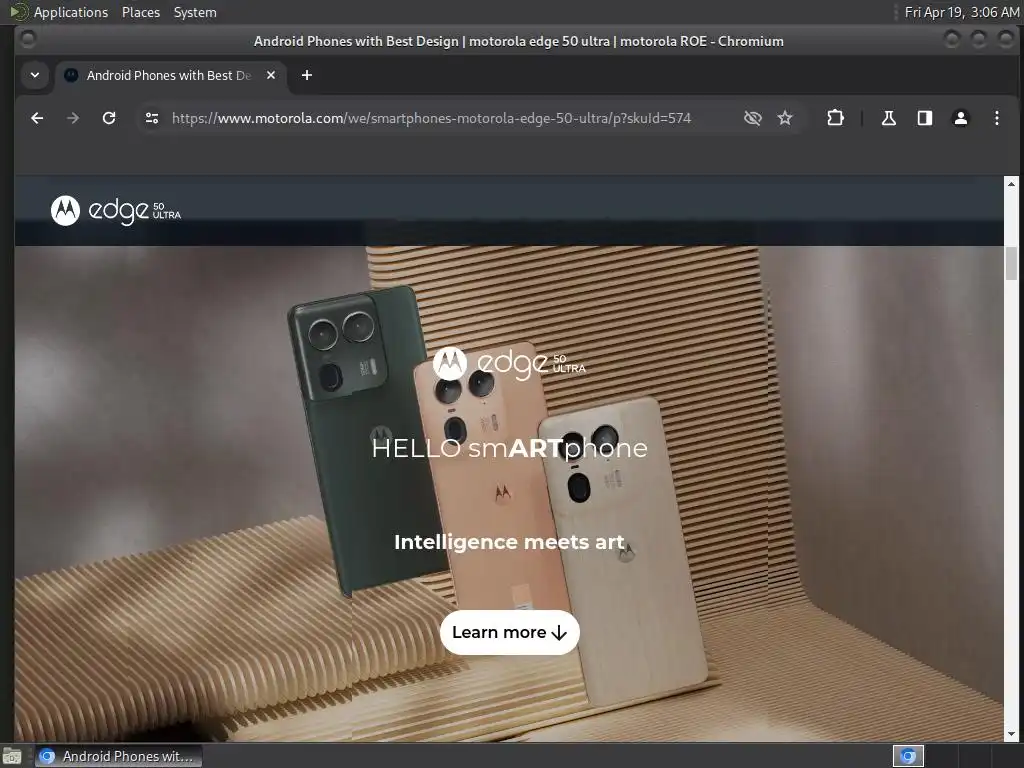Open the Applications menu
The width and height of the screenshot is (1024, 768).
click(71, 12)
